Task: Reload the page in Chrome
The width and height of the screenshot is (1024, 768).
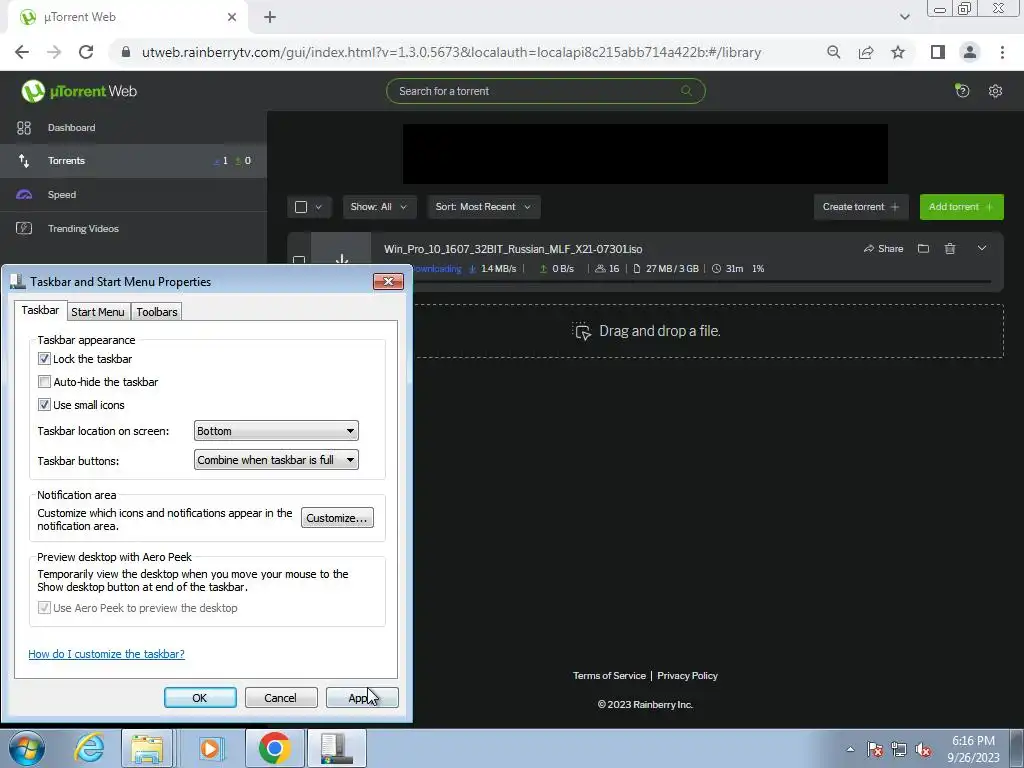Action: point(86,52)
